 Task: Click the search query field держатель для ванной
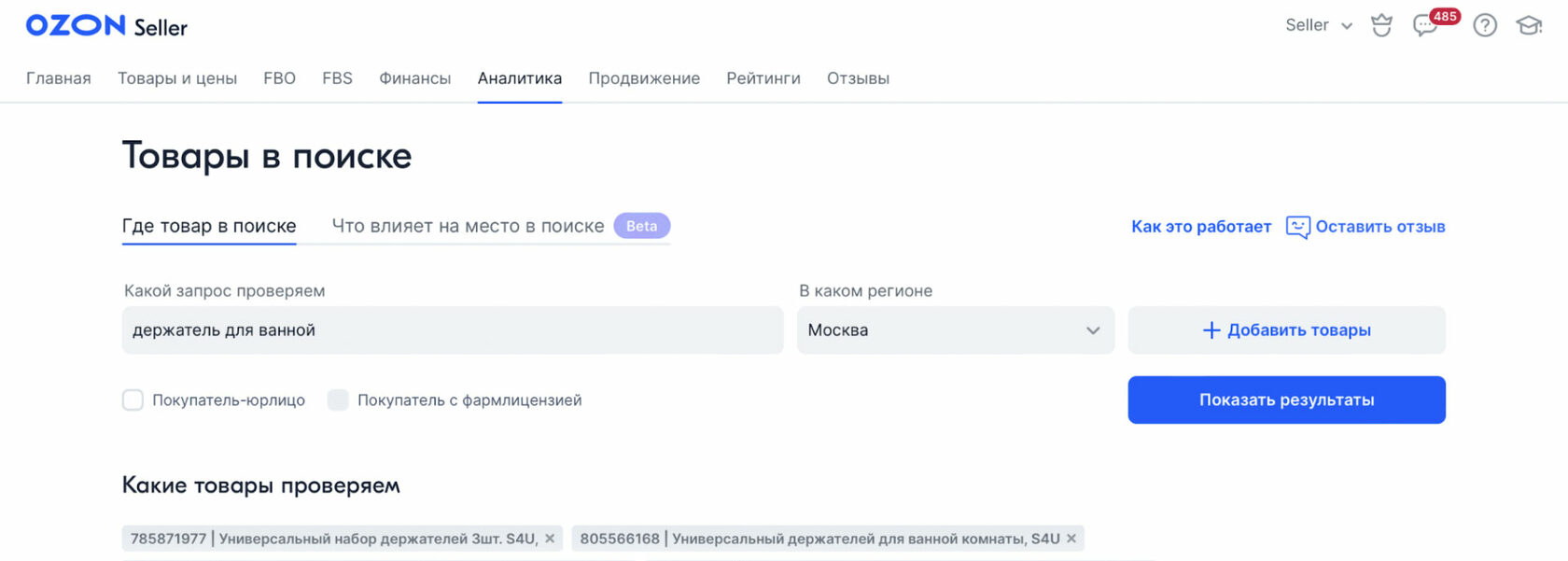[x=453, y=330]
